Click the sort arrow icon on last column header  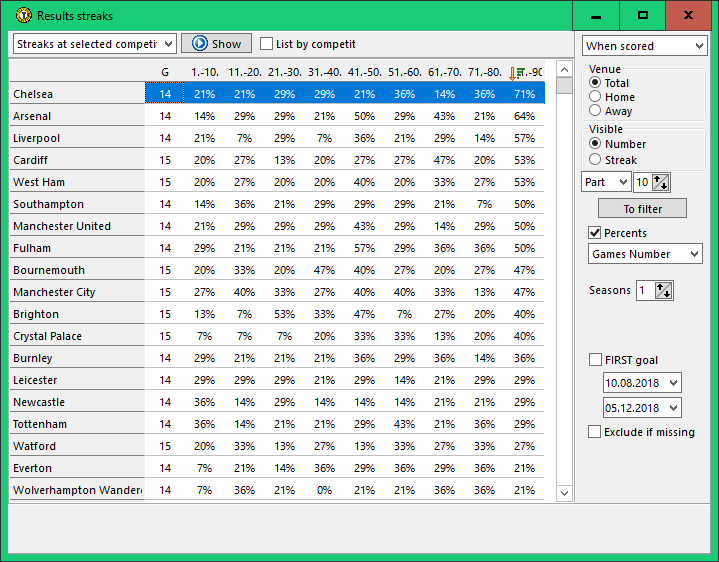pyautogui.click(x=515, y=72)
